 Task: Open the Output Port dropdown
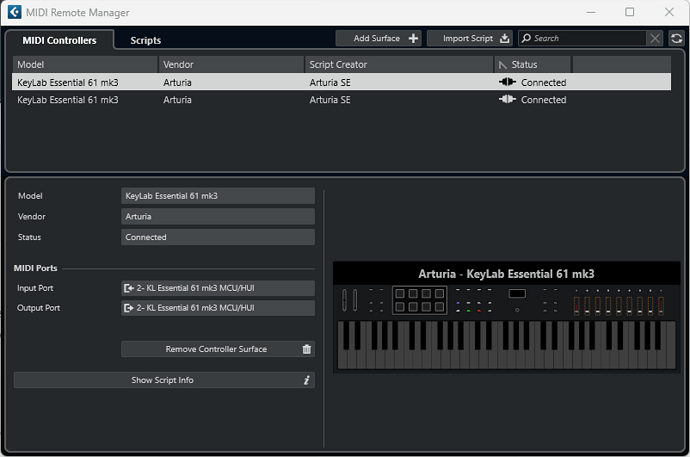click(x=218, y=308)
